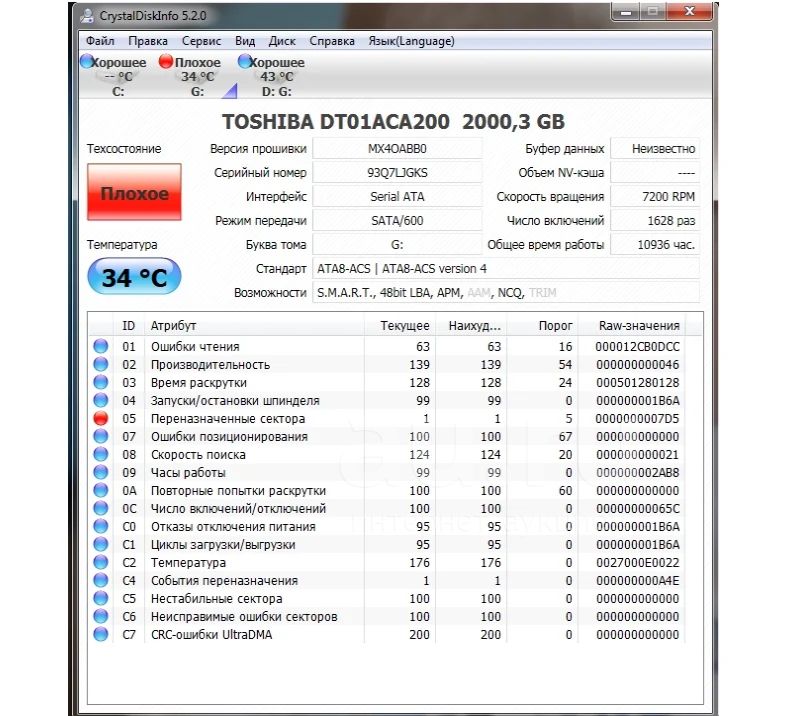Screen dimensions: 800x716
Task: Open the Правка menu
Action: coord(148,41)
